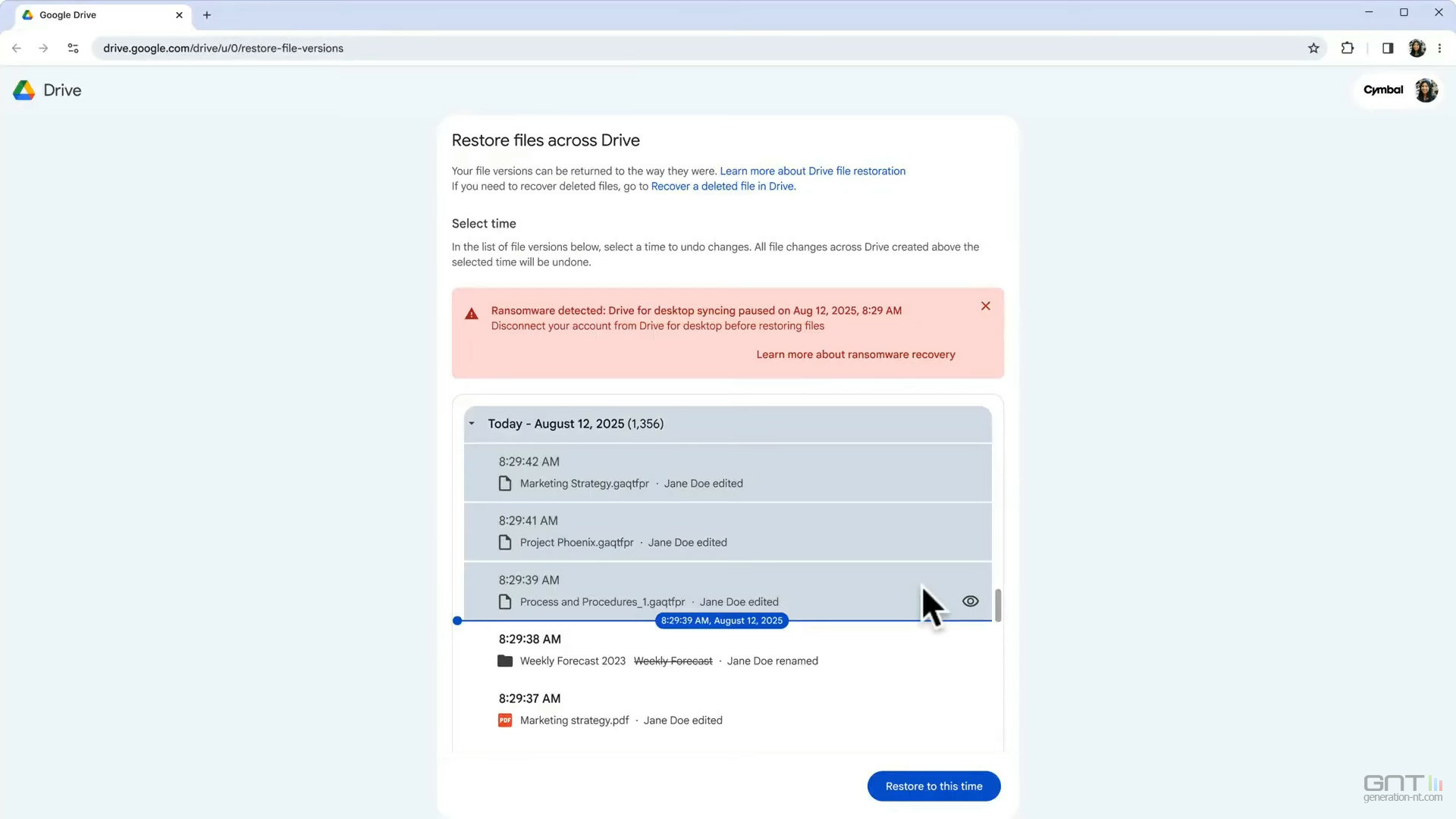Screen dimensions: 1456x819
Task: Open the browser extensions puzzle icon
Action: (x=1348, y=49)
